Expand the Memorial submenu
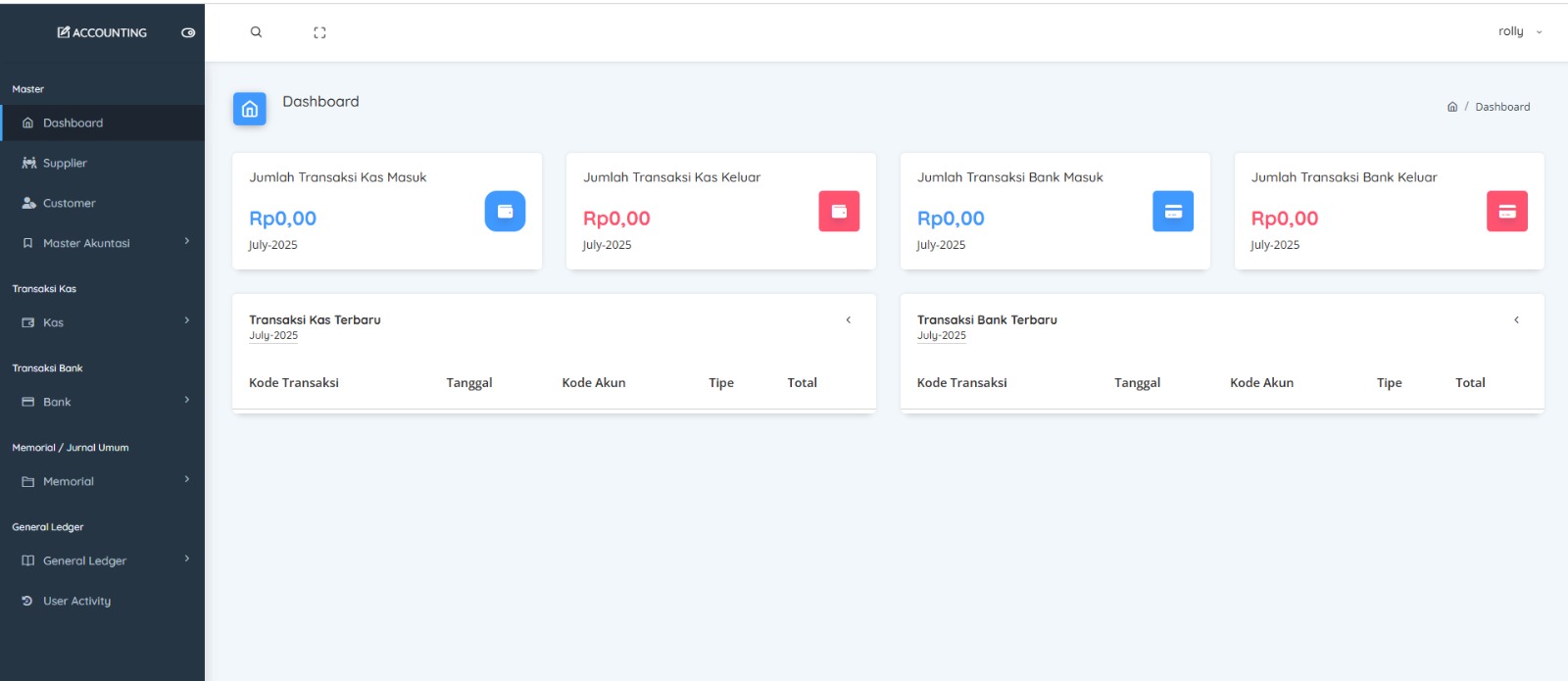The image size is (1568, 681). click(103, 481)
